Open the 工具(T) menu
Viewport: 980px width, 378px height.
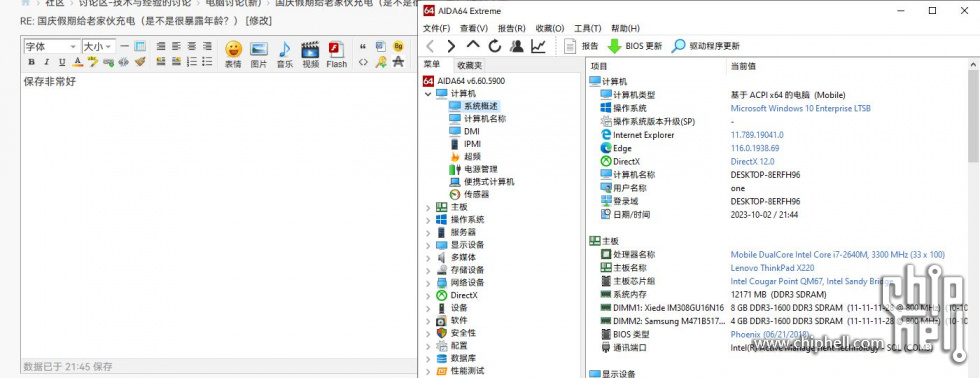tap(588, 28)
